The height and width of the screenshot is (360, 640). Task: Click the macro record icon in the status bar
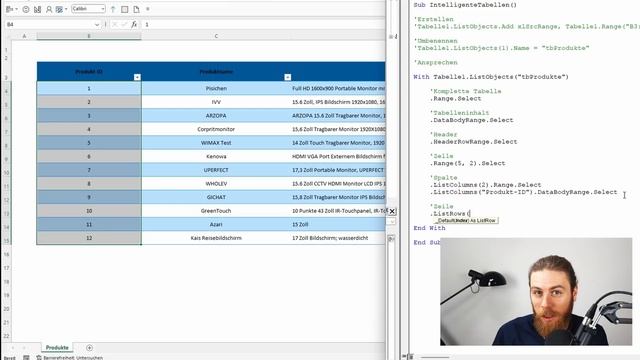pos(26,358)
